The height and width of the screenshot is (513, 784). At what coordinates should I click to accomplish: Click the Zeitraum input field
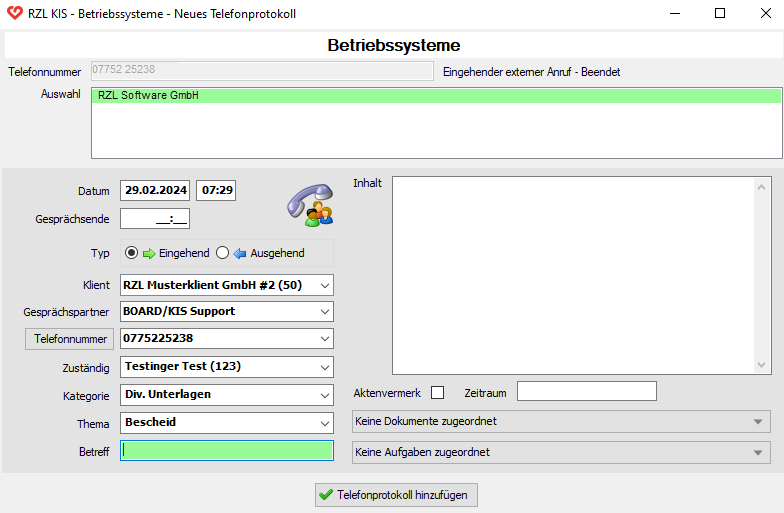[586, 391]
